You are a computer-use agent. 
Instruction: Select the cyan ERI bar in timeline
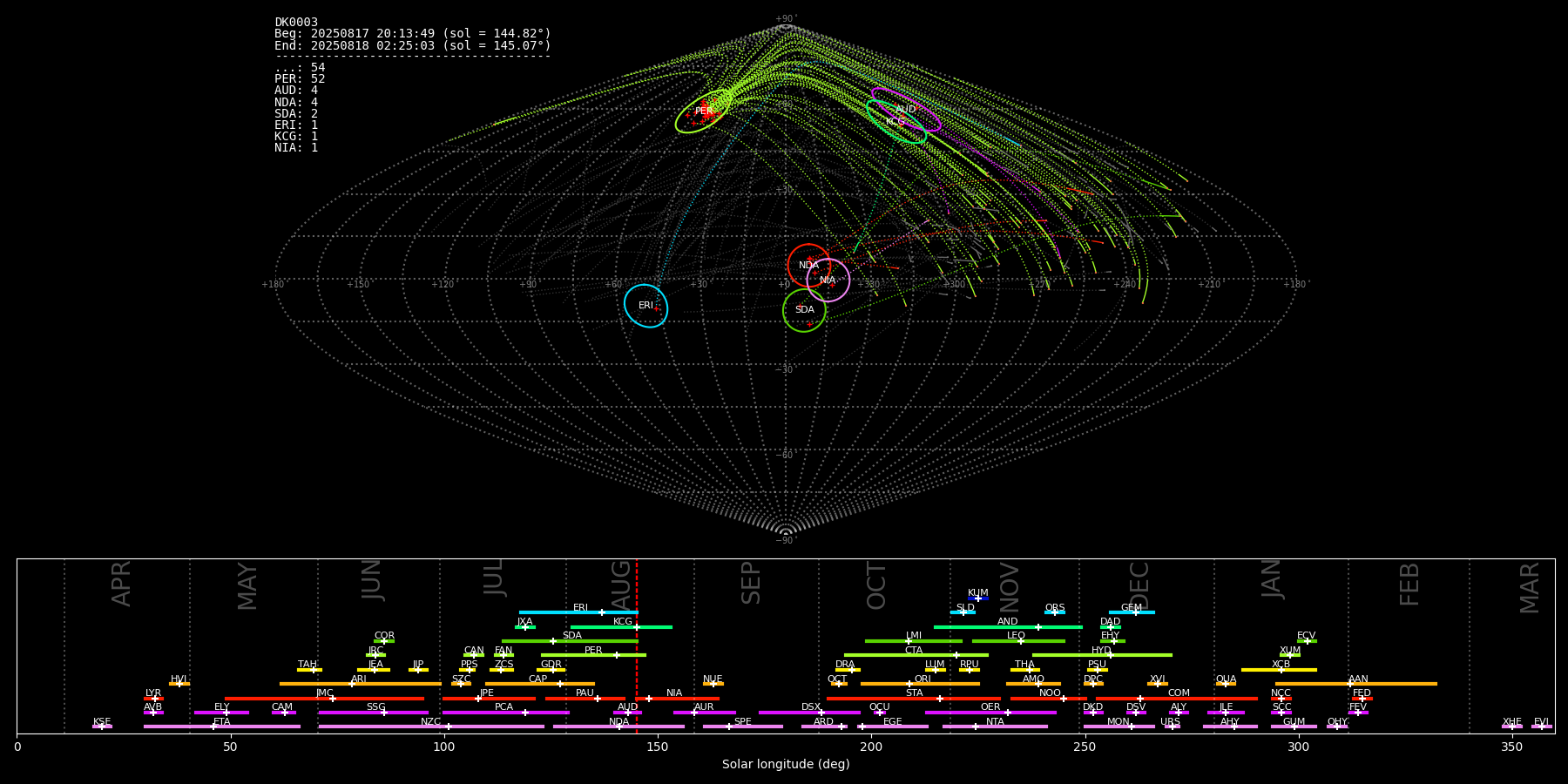tap(578, 612)
